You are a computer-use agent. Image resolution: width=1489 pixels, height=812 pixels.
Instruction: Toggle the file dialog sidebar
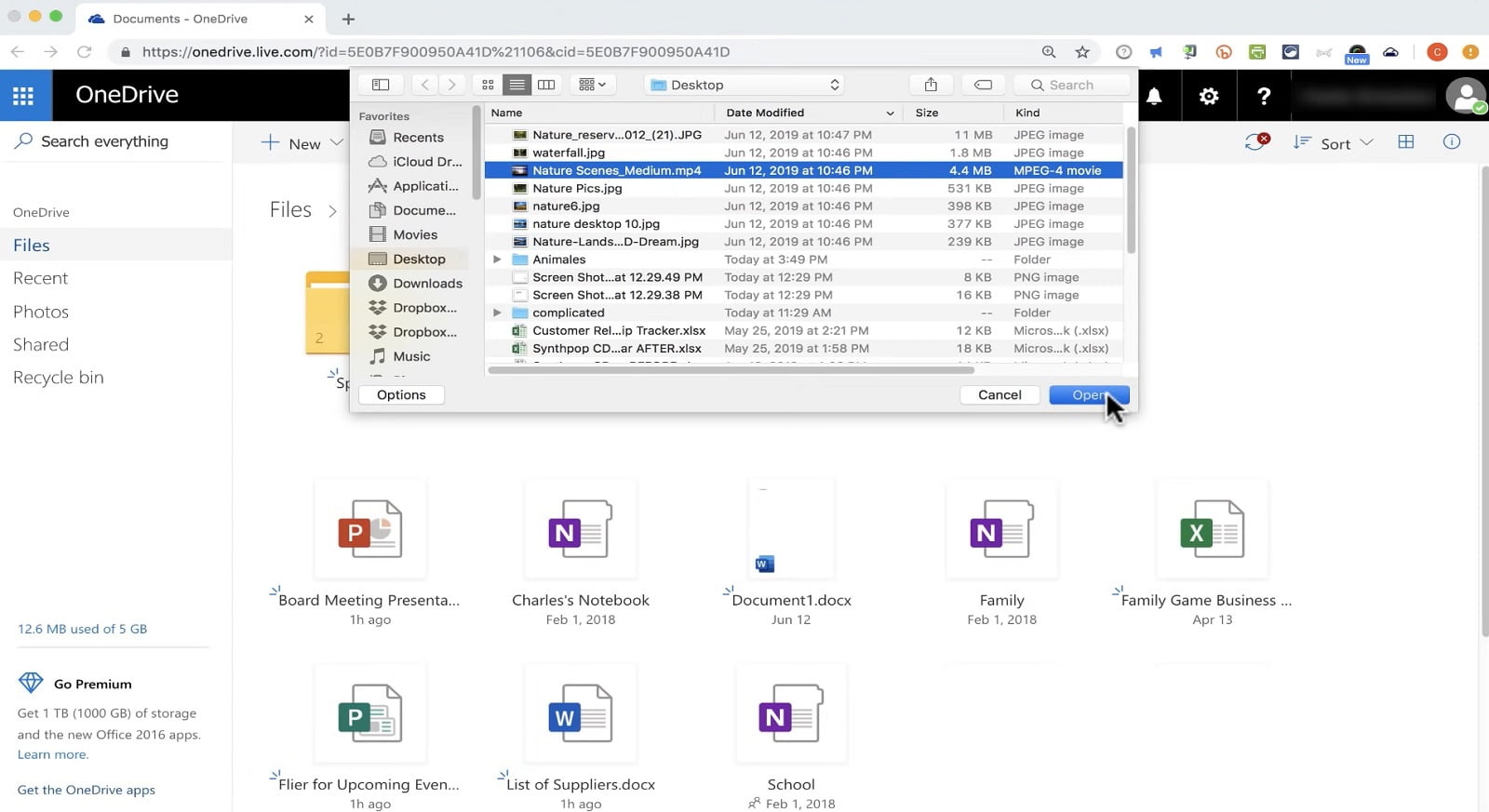[381, 85]
